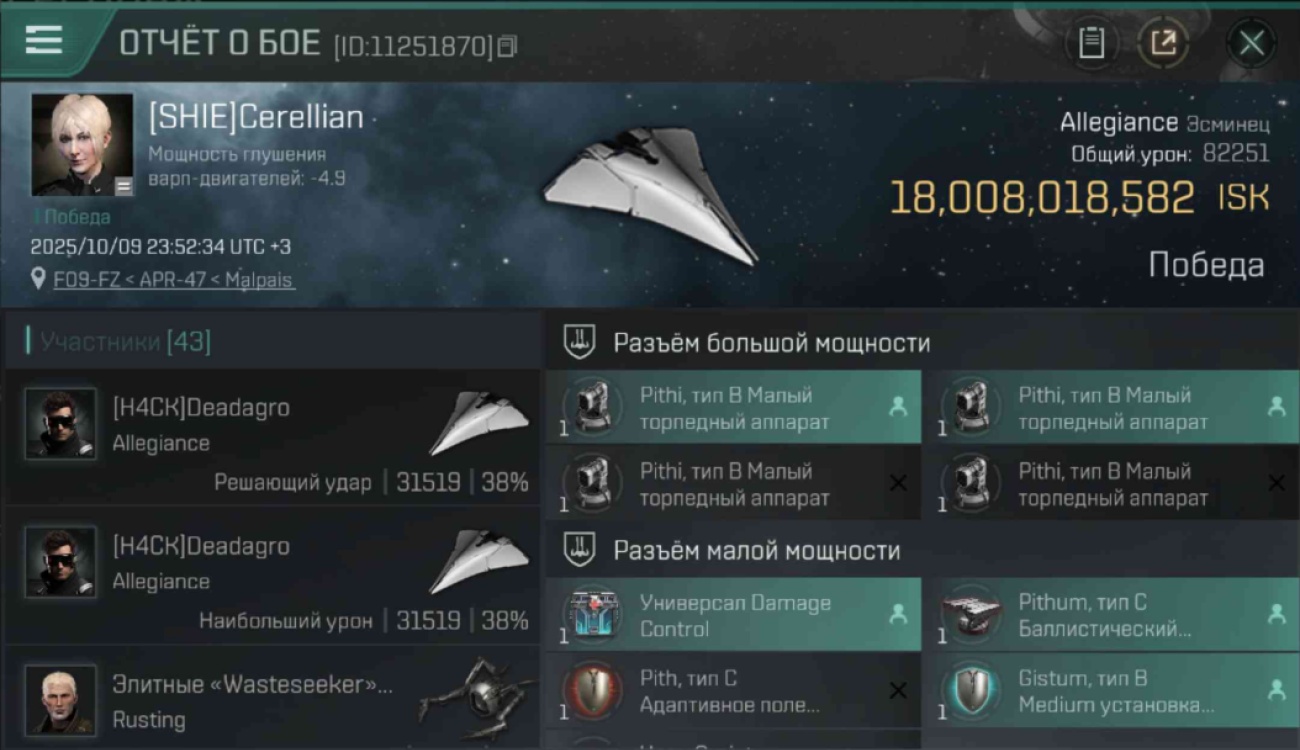
Task: Click the Pith Адаптивное поле module
Action: pyautogui.click(x=733, y=691)
